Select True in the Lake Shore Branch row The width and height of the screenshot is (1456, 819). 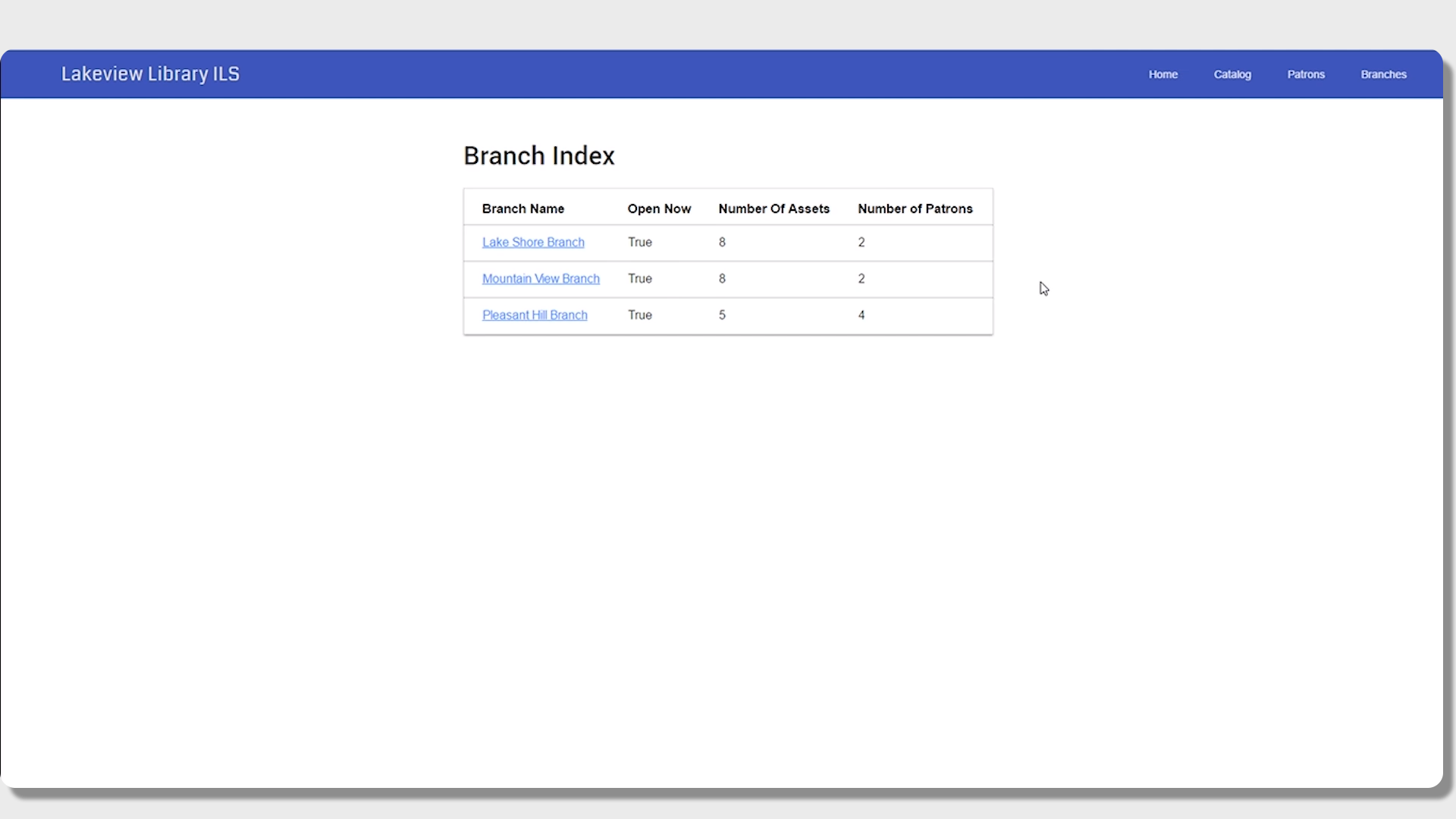point(640,242)
